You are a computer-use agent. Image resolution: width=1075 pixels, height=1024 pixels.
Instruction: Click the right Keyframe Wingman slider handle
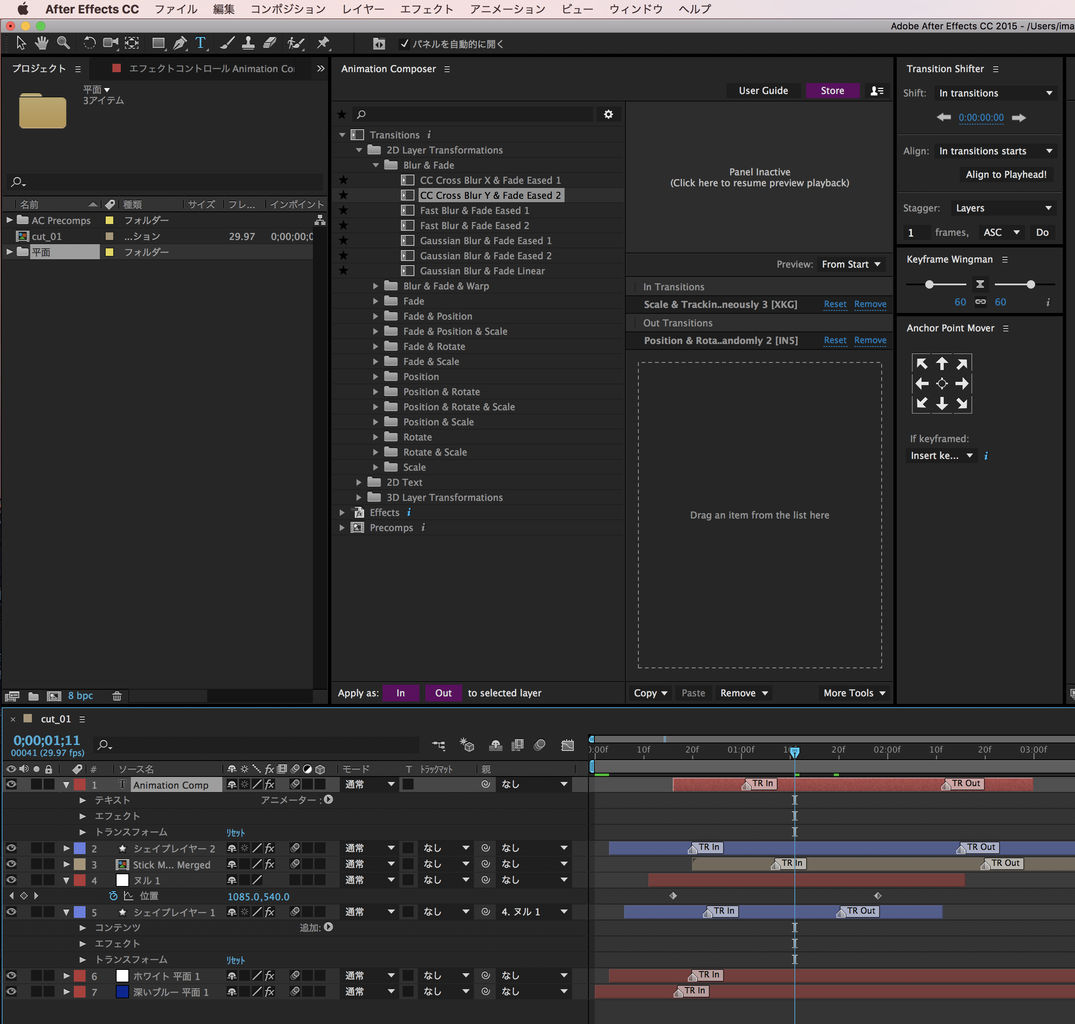coord(1030,284)
